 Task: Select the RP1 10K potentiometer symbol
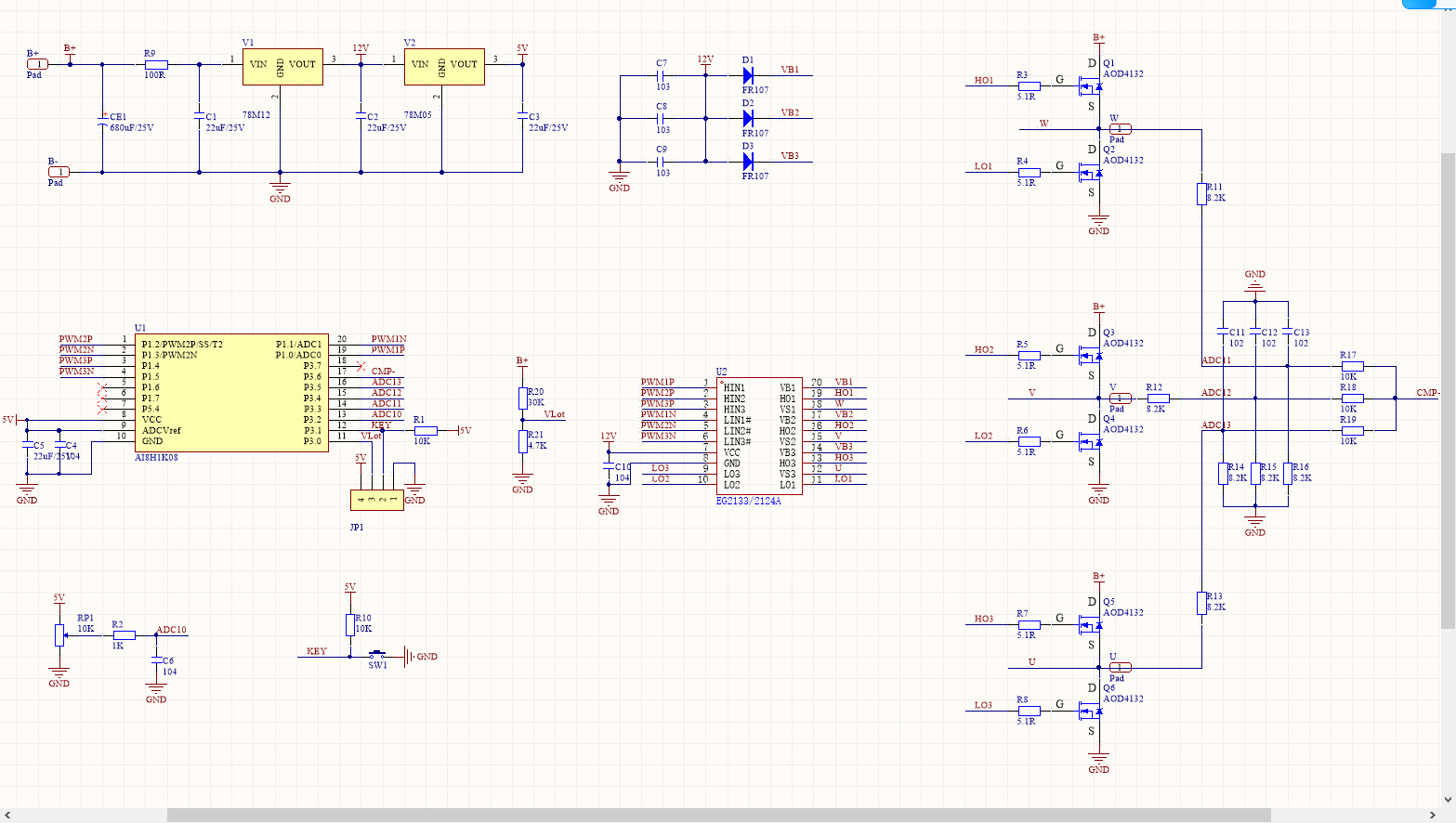pos(59,634)
